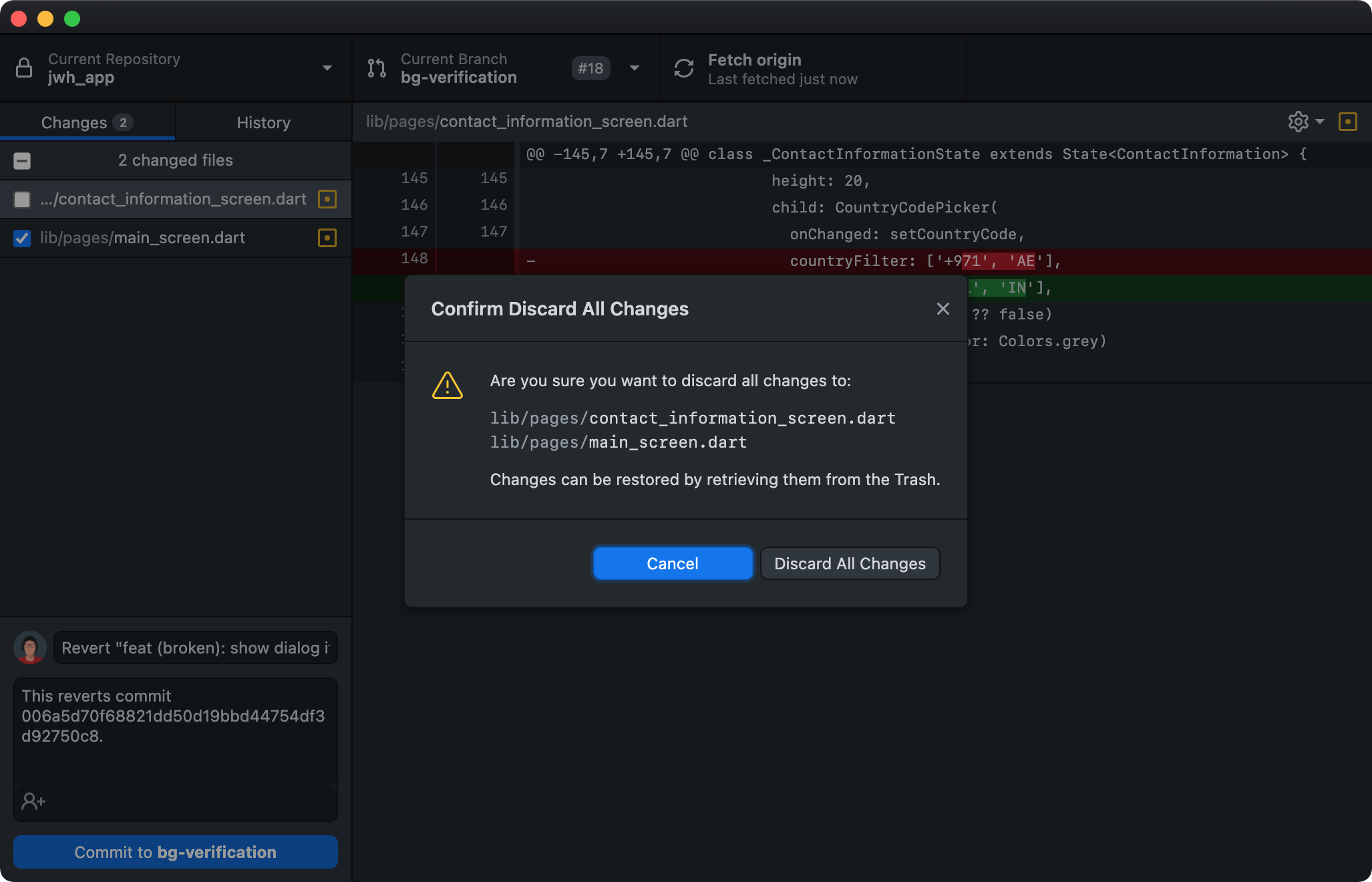Click the fetch origin sync icon
The width and height of the screenshot is (1372, 882).
pos(684,68)
